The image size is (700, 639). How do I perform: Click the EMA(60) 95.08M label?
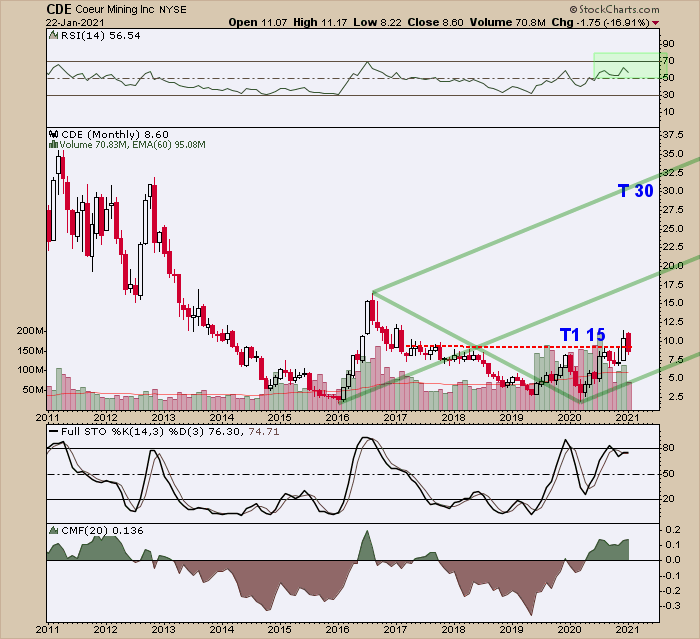click(x=168, y=145)
